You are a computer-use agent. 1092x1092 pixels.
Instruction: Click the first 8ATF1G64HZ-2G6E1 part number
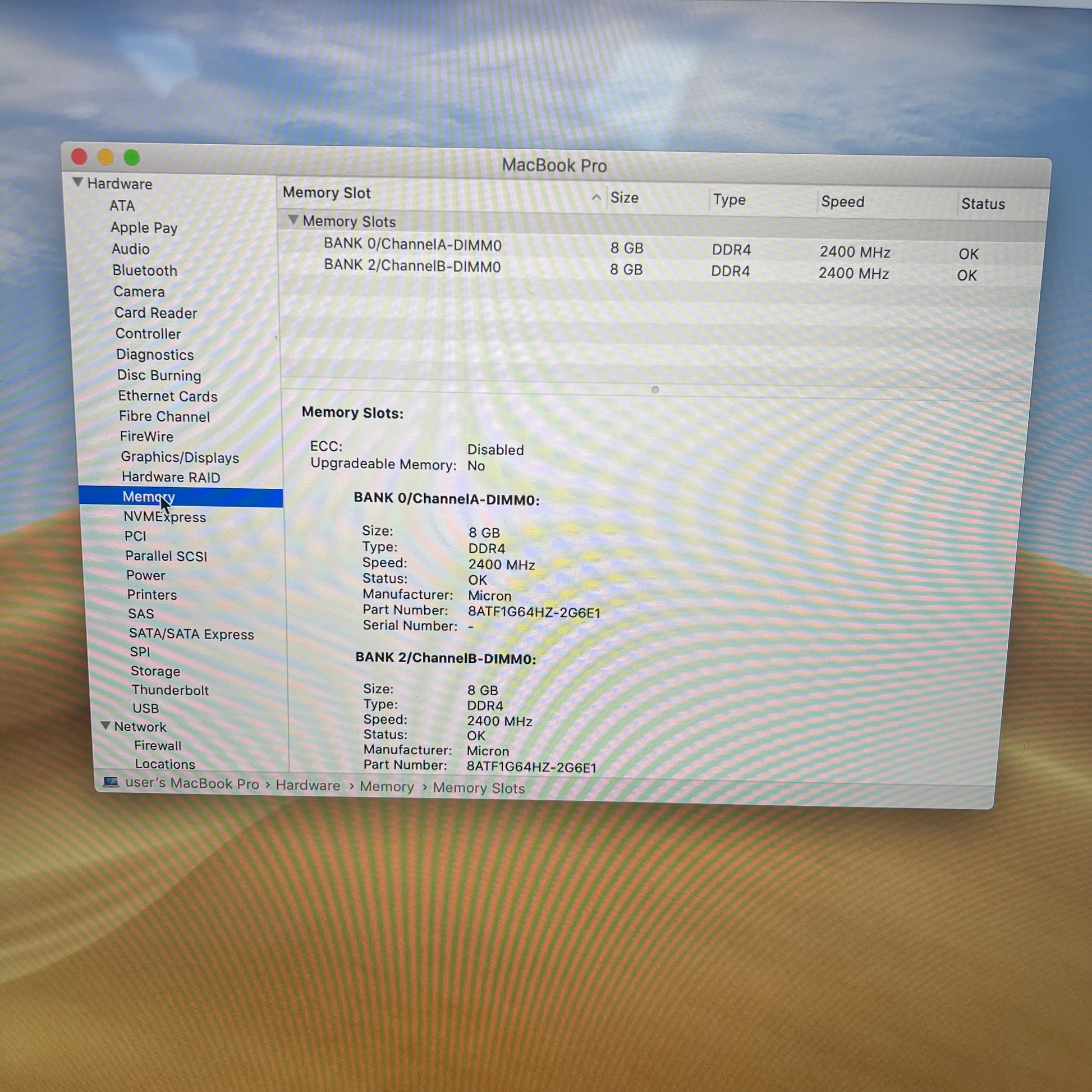click(x=534, y=612)
